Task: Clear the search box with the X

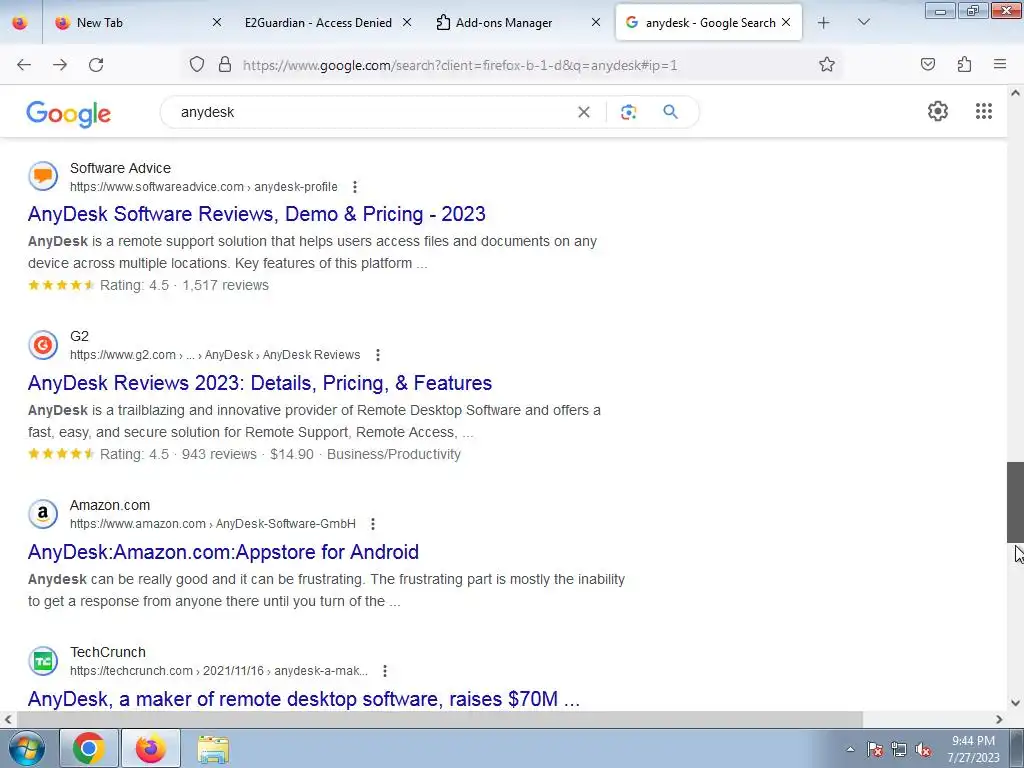Action: tap(584, 112)
